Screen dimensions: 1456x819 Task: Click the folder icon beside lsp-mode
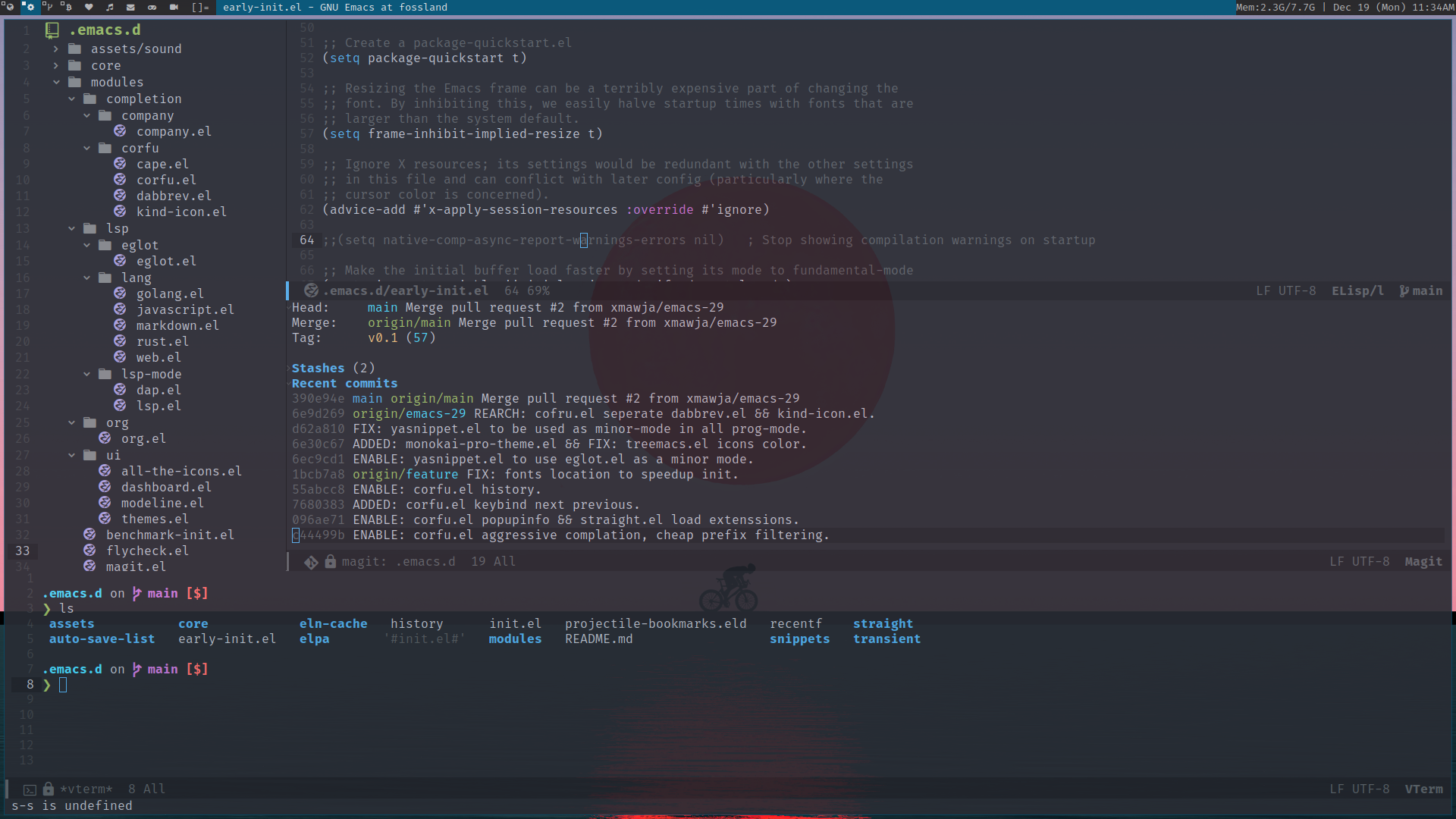(x=105, y=374)
